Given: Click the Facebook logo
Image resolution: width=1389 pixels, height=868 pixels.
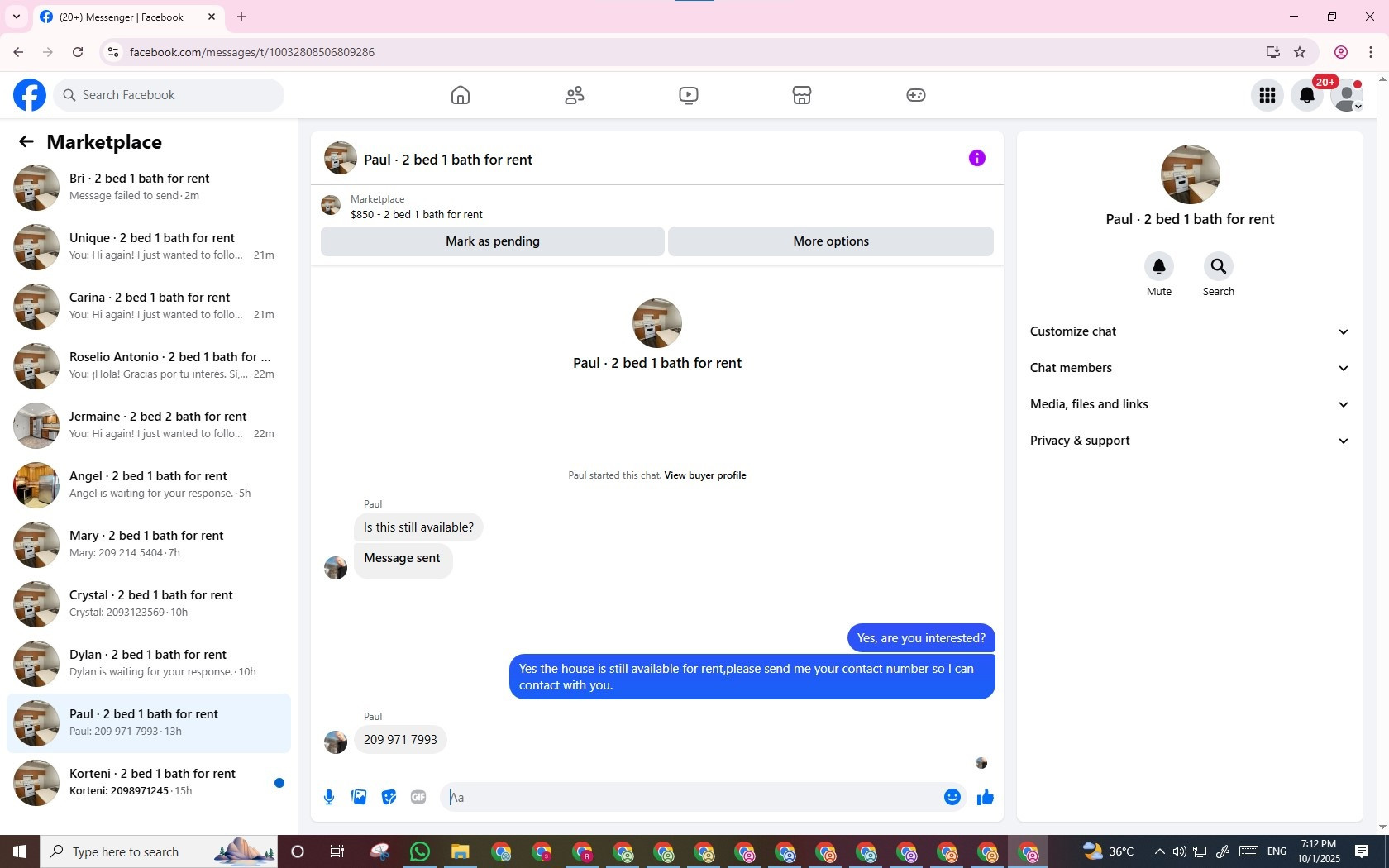Looking at the screenshot, I should click(30, 95).
